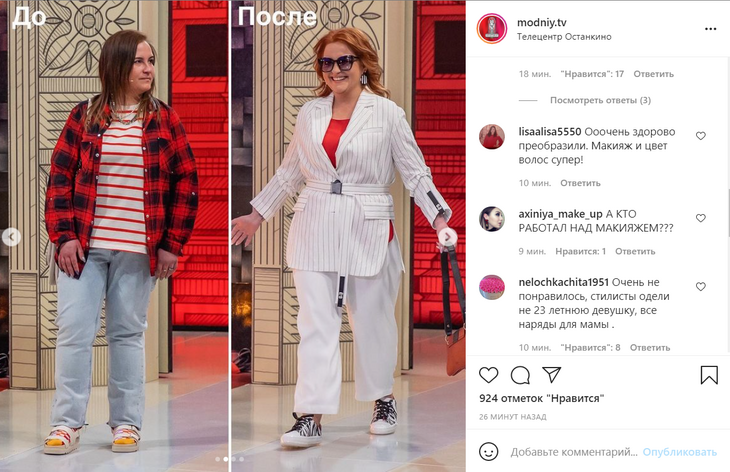Open the three-dots post options menu
This screenshot has height=472, width=730.
pos(710,29)
